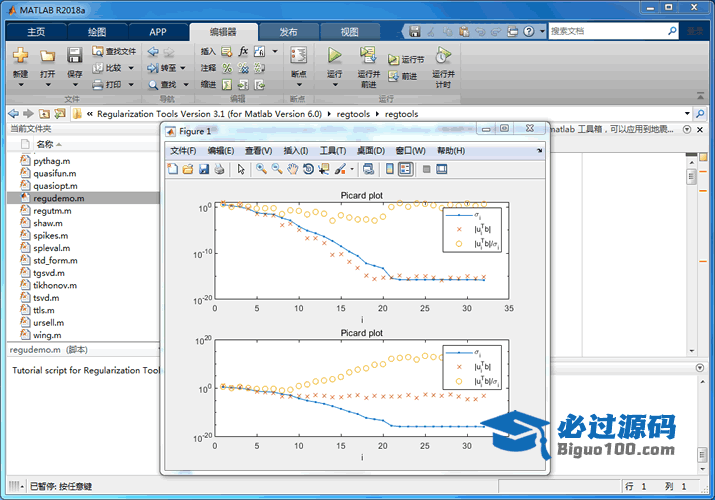Screen dimensions: 715x500
Task: Toggle the Brush data tool
Action: coord(340,169)
